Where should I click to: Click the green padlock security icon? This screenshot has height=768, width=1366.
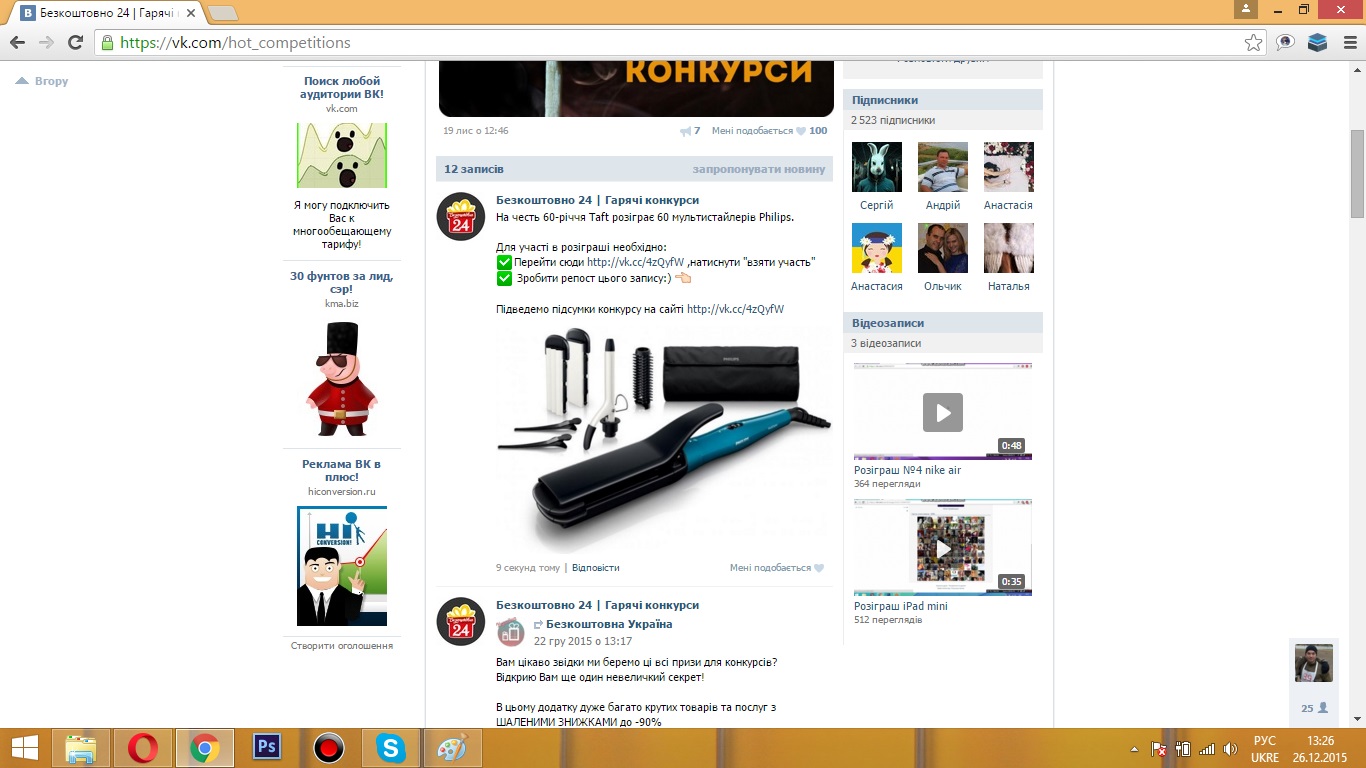(x=108, y=43)
